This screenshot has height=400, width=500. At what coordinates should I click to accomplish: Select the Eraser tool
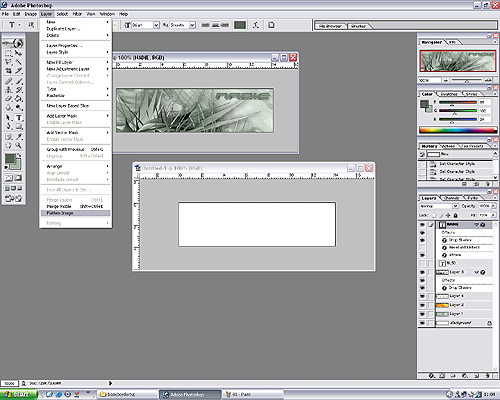8,99
